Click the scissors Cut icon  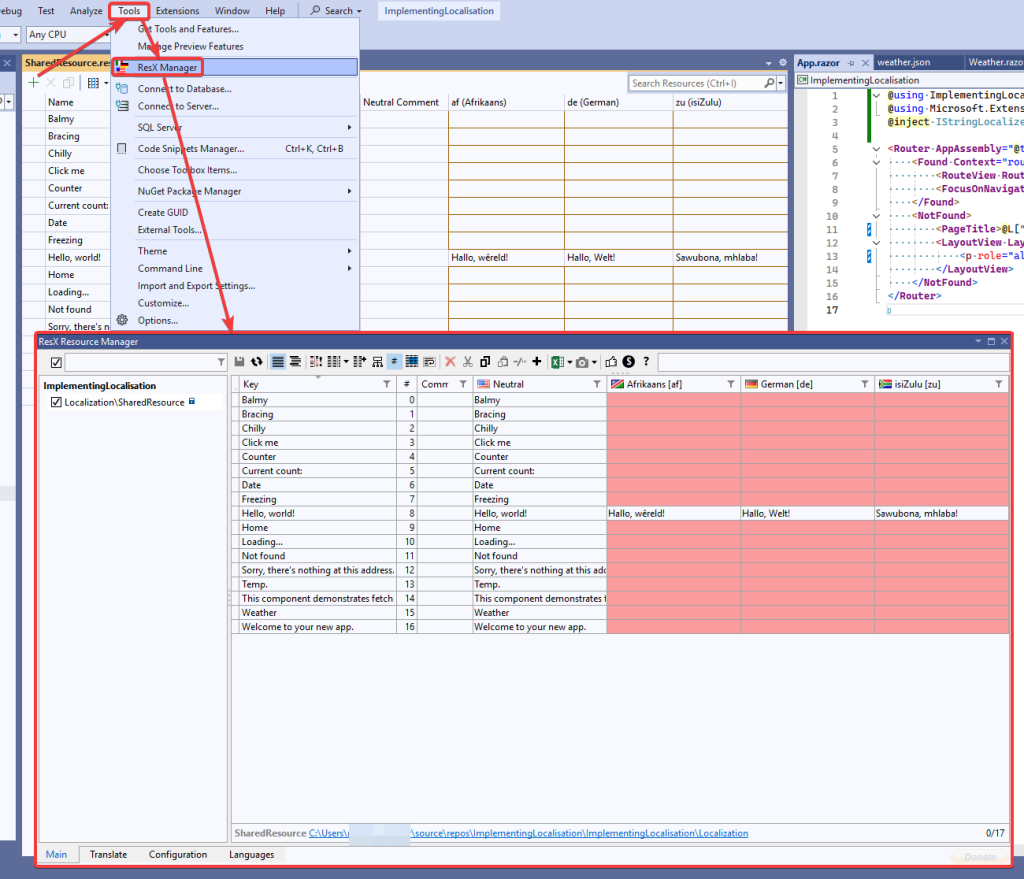pos(467,362)
